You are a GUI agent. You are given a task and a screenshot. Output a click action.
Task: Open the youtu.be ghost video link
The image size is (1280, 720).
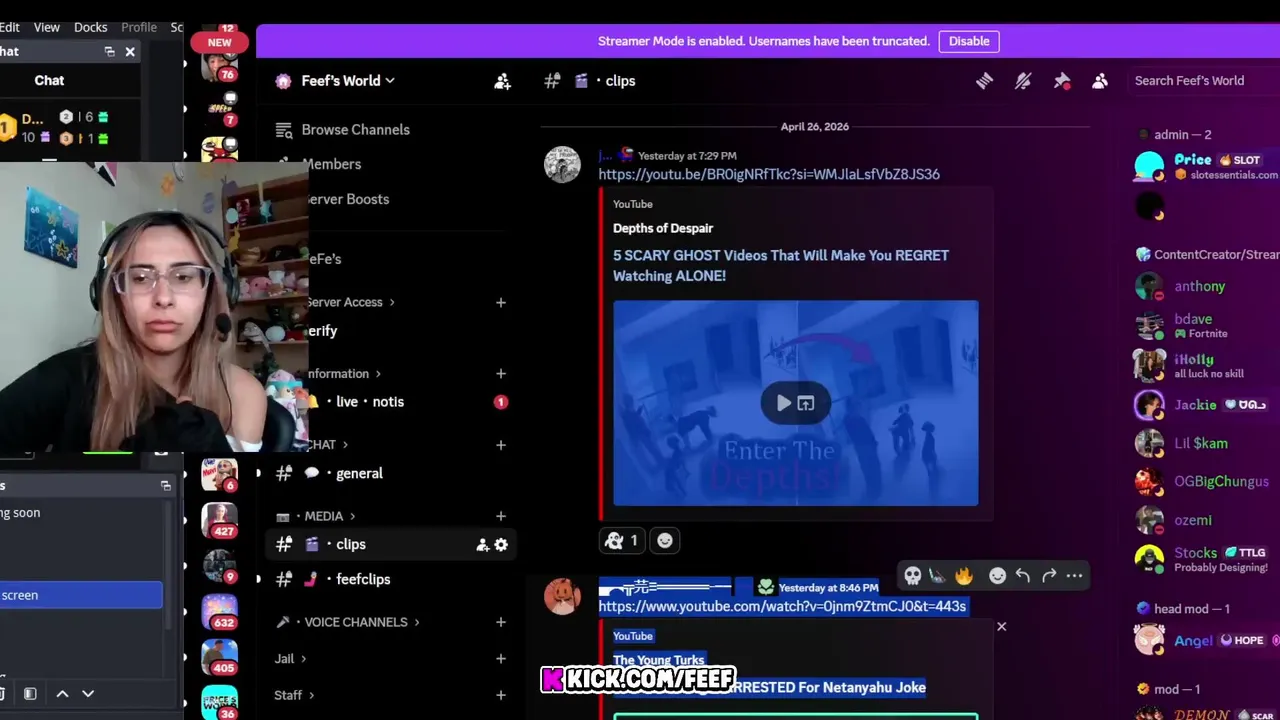pyautogui.click(x=769, y=174)
